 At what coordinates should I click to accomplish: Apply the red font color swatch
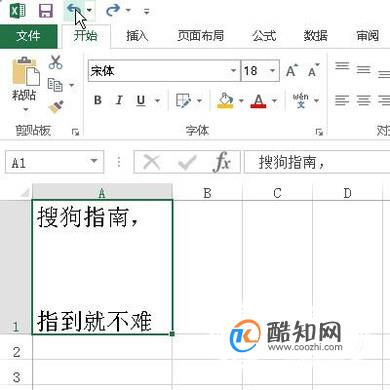pos(258,100)
